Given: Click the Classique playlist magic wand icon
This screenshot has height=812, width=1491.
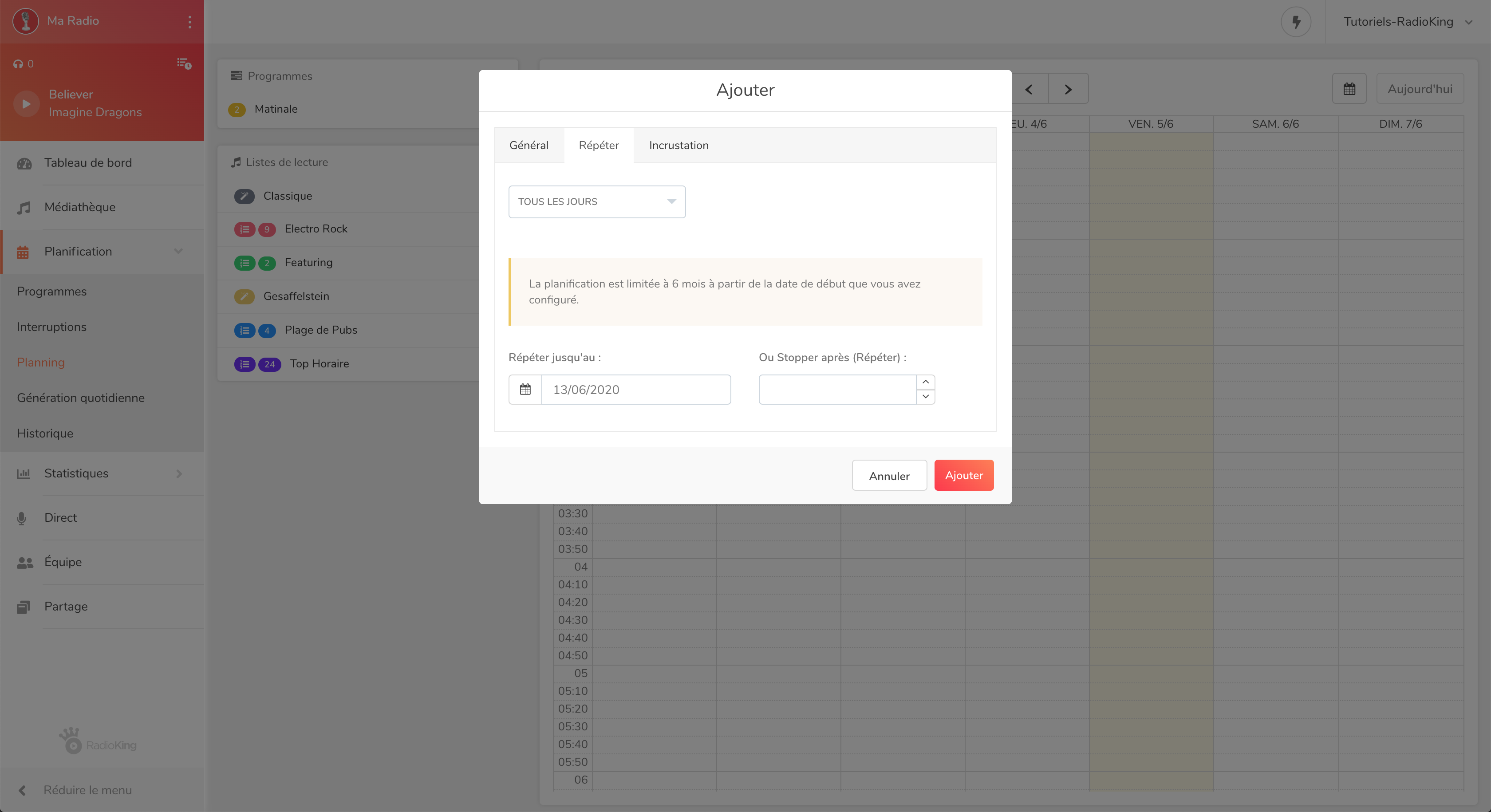Looking at the screenshot, I should (244, 196).
